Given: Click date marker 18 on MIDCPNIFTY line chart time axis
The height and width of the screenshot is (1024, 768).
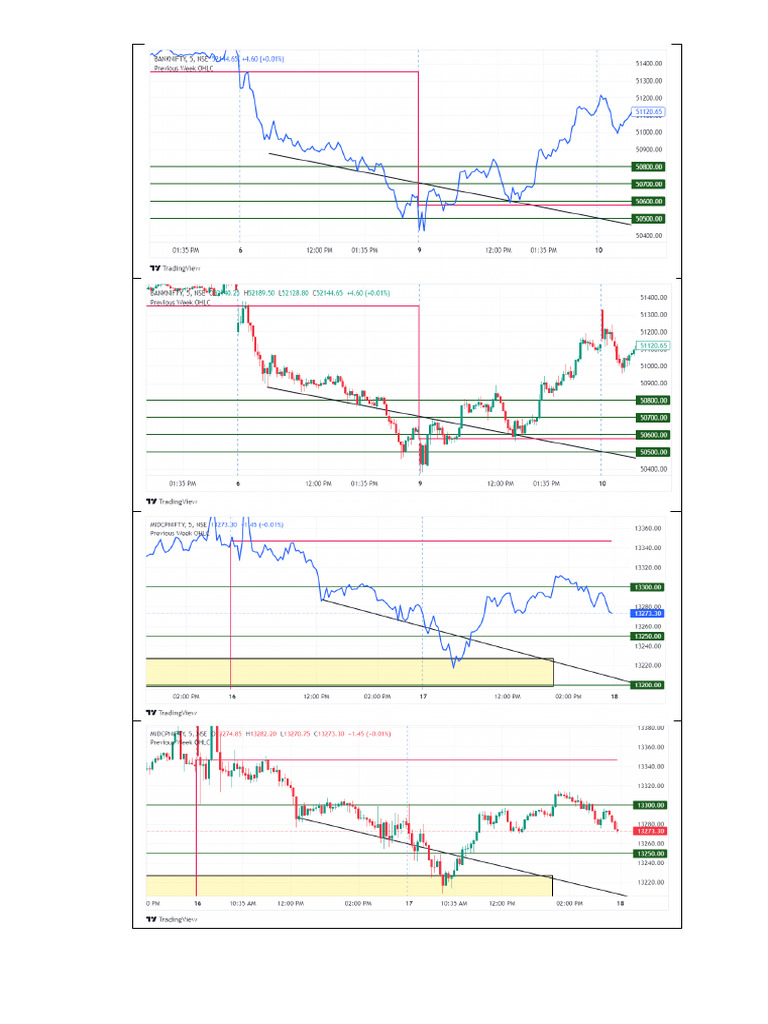Looking at the screenshot, I should click(615, 697).
